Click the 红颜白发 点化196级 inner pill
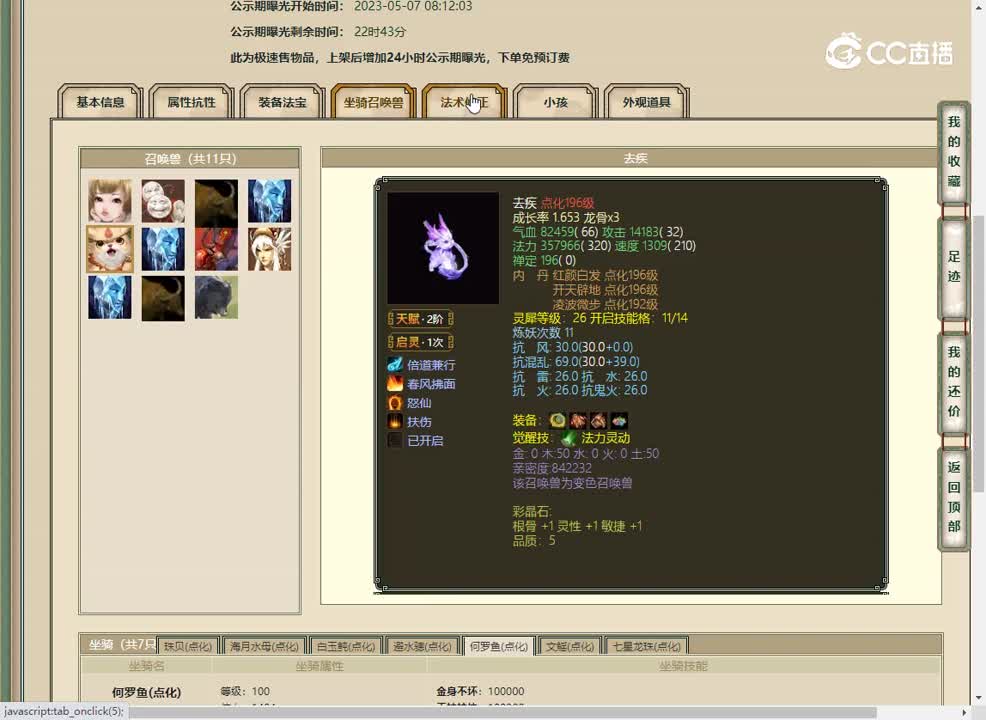 (605, 275)
